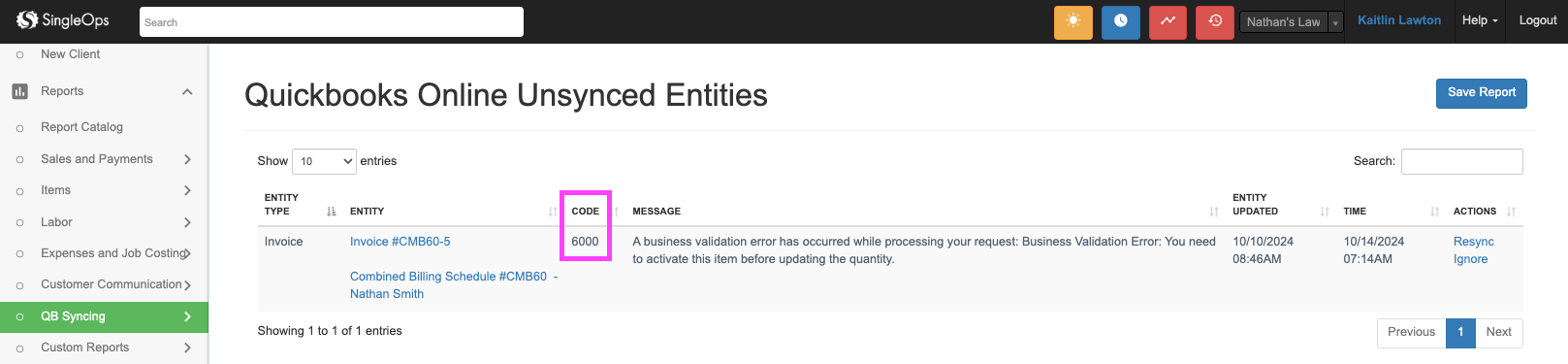
Task: Expand Sales and Payments submenu
Action: [x=187, y=159]
